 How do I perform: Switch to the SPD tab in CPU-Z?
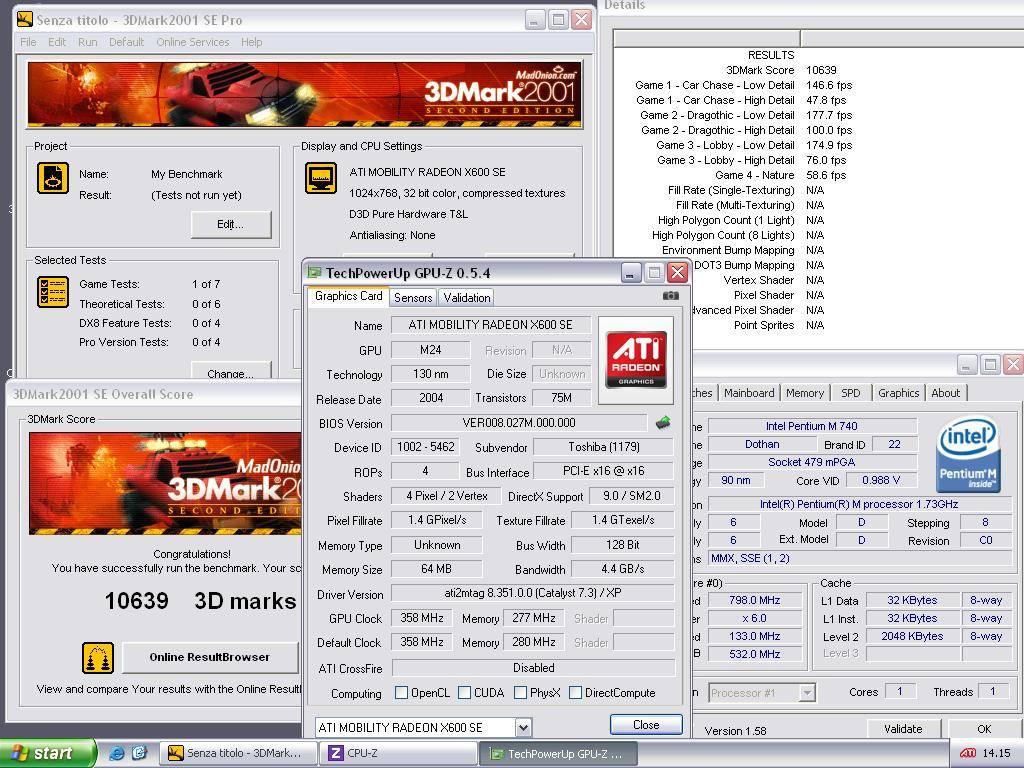(850, 392)
